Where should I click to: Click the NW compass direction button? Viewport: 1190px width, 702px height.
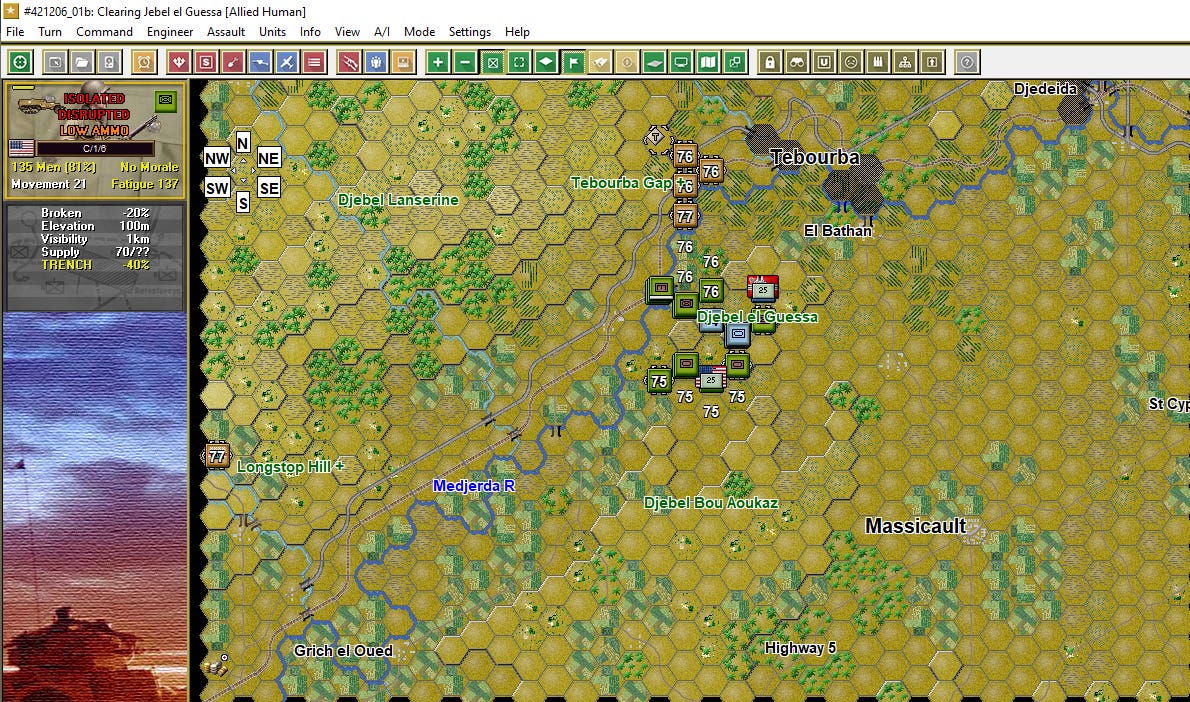click(x=217, y=158)
